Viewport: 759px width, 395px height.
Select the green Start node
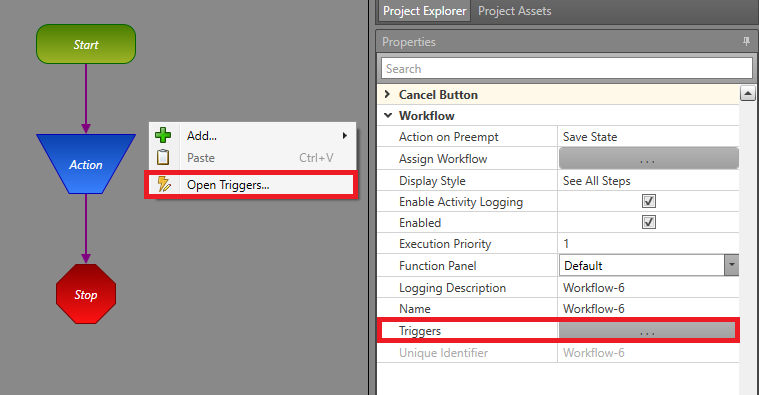(86, 44)
